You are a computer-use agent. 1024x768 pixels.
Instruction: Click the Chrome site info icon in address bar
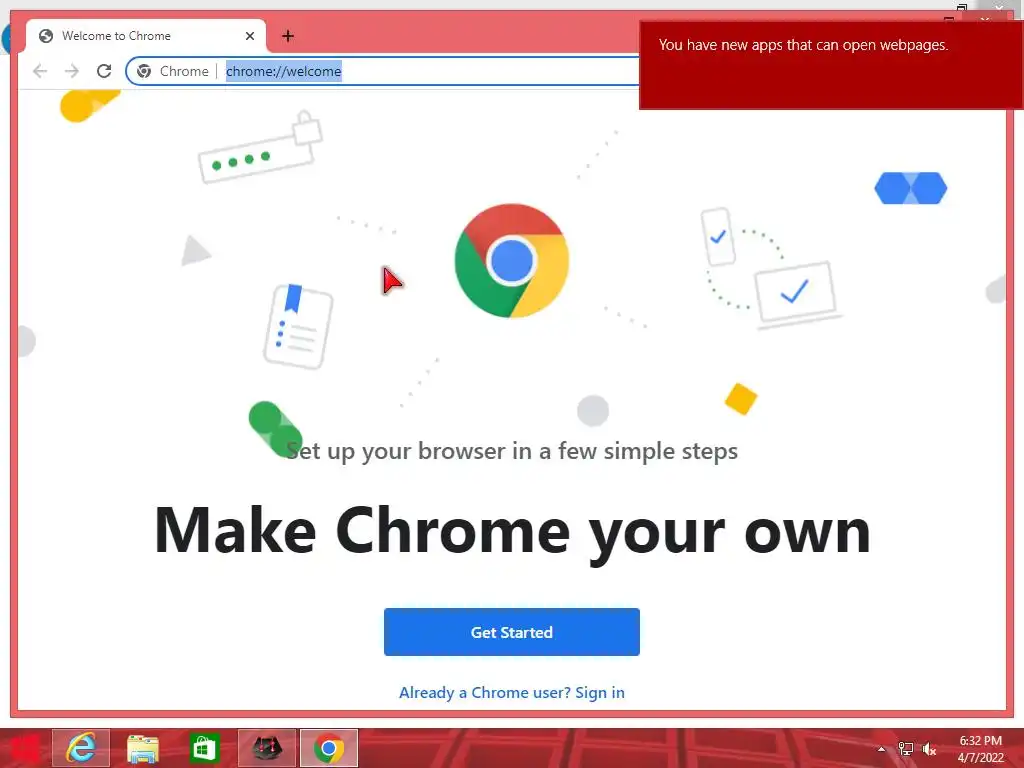tap(144, 71)
